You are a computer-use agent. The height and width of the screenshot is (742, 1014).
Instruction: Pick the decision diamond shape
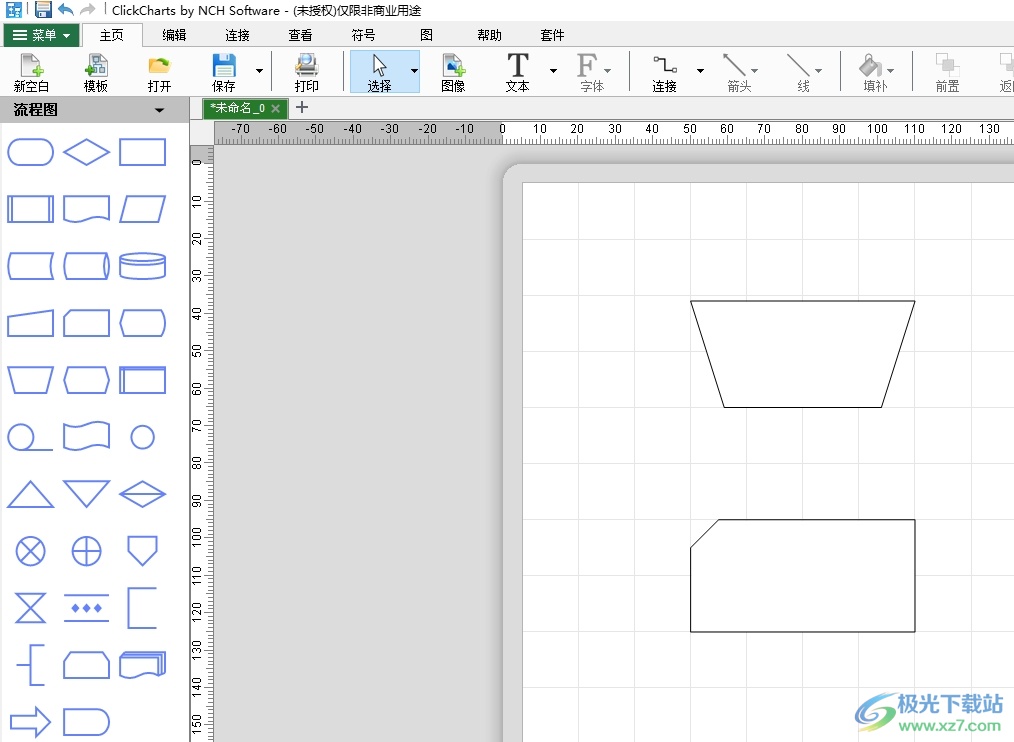point(87,153)
